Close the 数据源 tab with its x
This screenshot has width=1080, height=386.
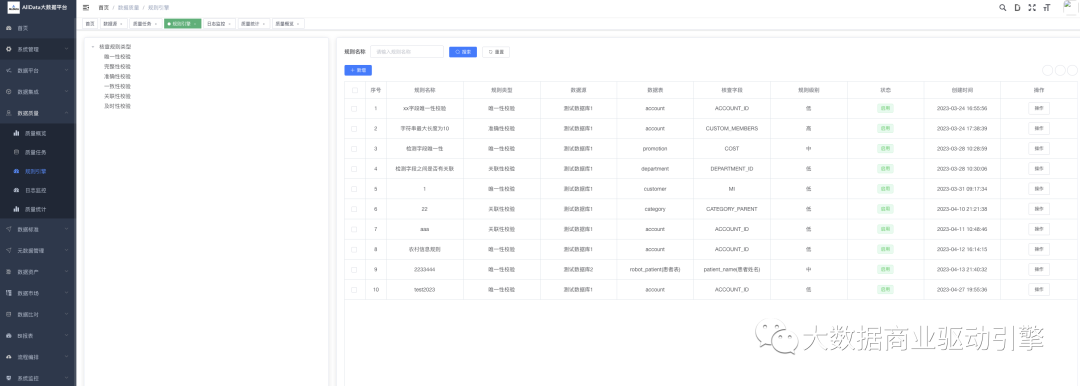click(x=122, y=23)
